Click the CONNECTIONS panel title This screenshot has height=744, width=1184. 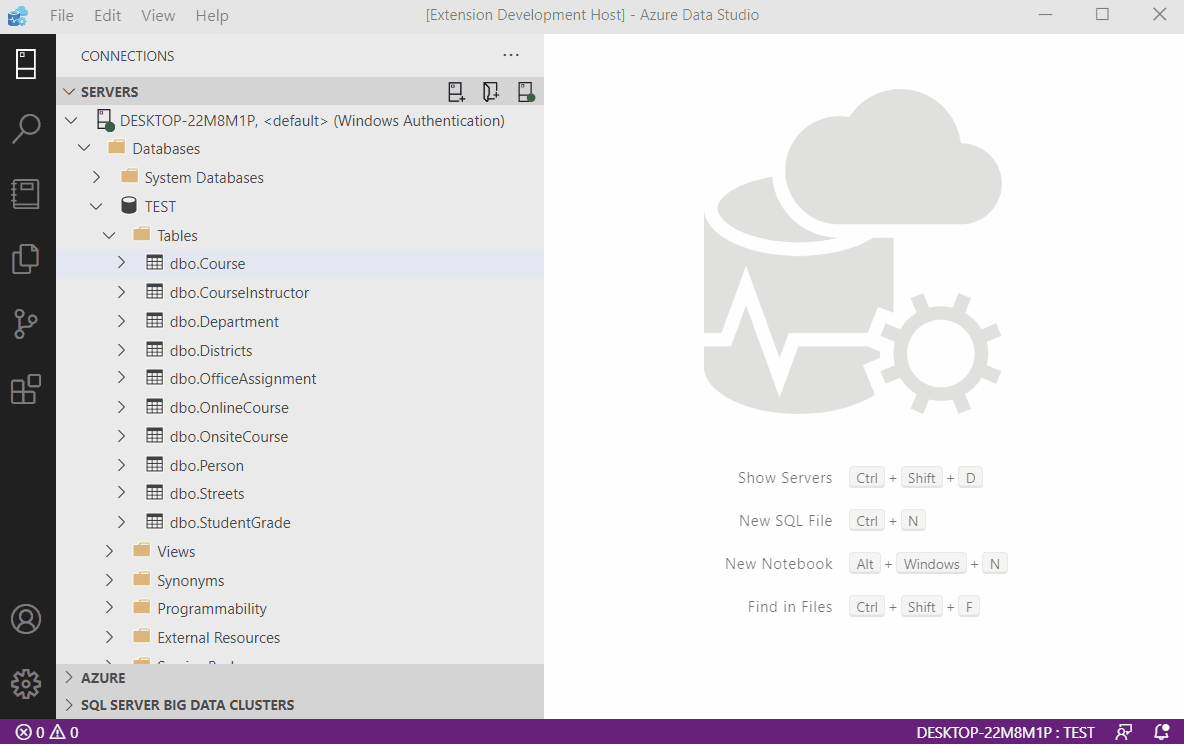point(128,56)
